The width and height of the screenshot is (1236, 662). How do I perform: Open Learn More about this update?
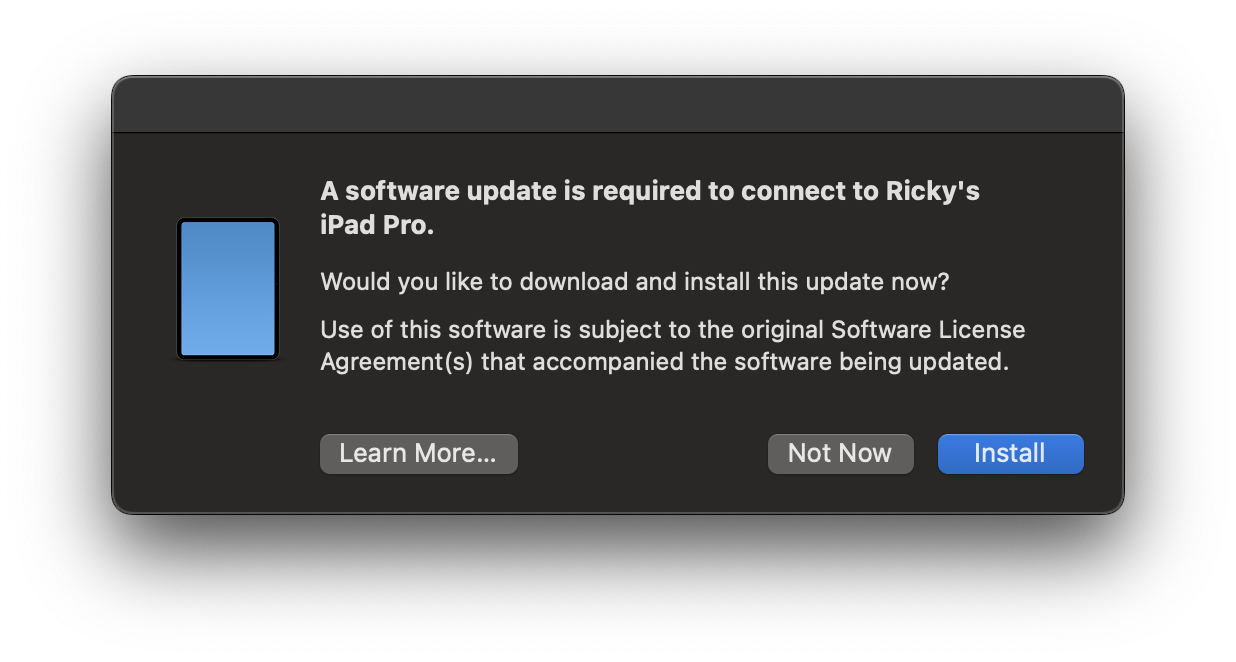(x=418, y=453)
